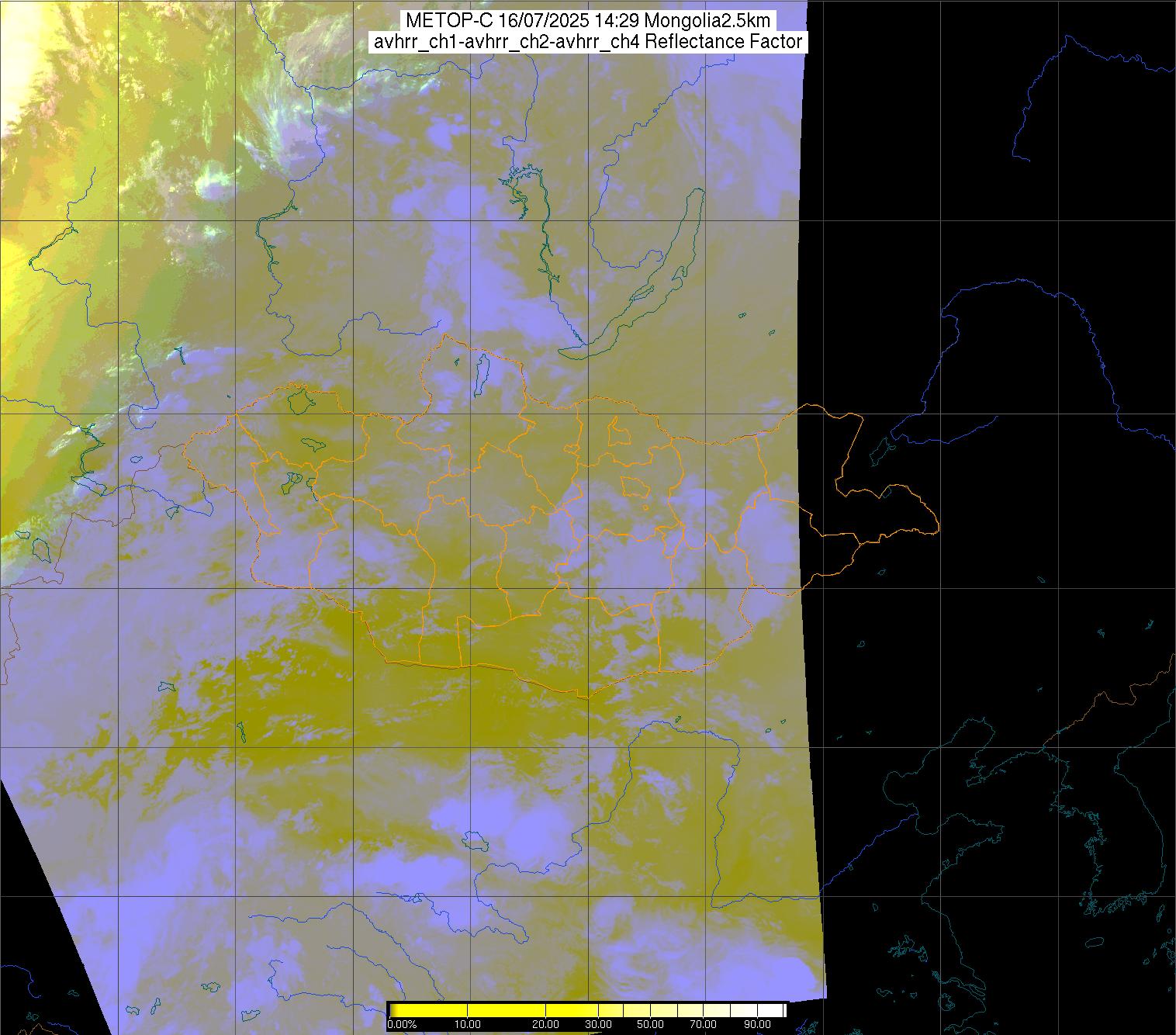Click the METOP-C date and time title

click(x=587, y=21)
